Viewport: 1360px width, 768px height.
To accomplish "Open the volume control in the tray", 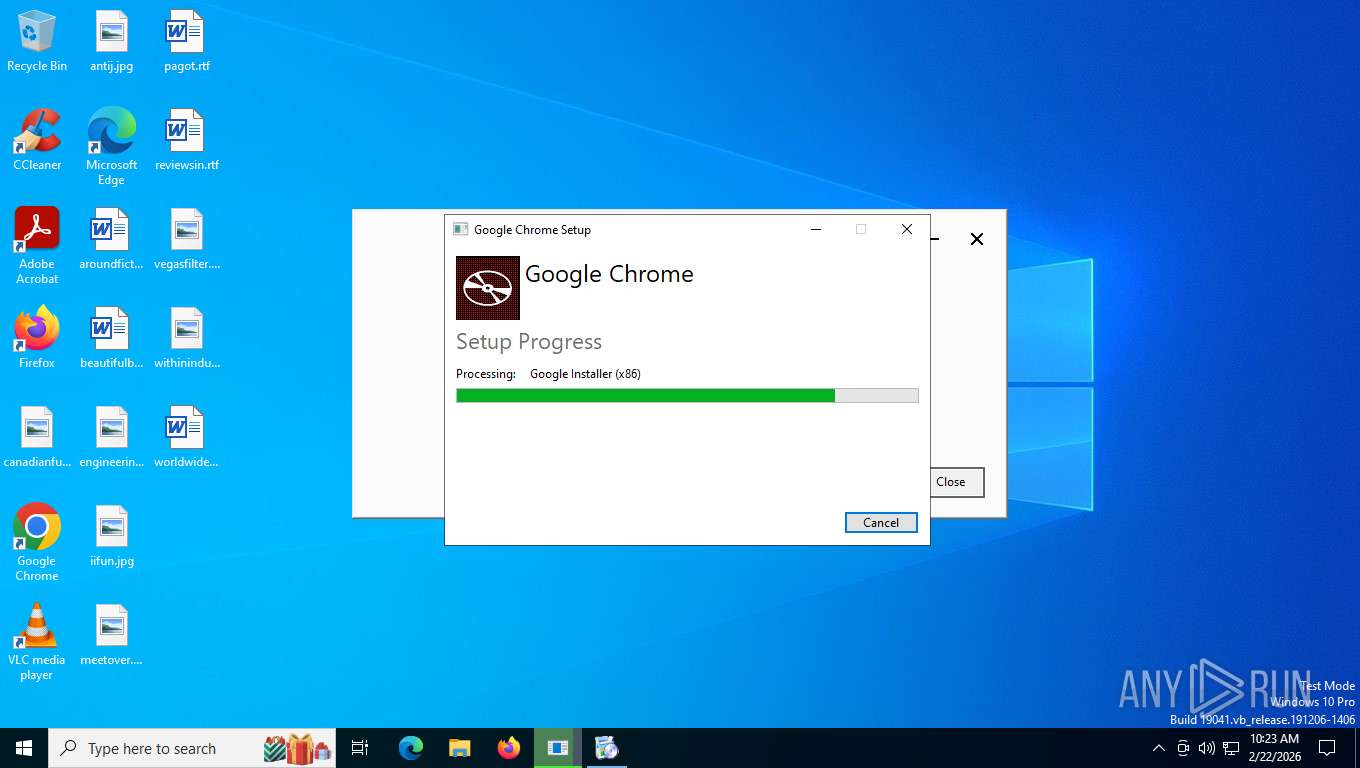I will (x=1207, y=748).
